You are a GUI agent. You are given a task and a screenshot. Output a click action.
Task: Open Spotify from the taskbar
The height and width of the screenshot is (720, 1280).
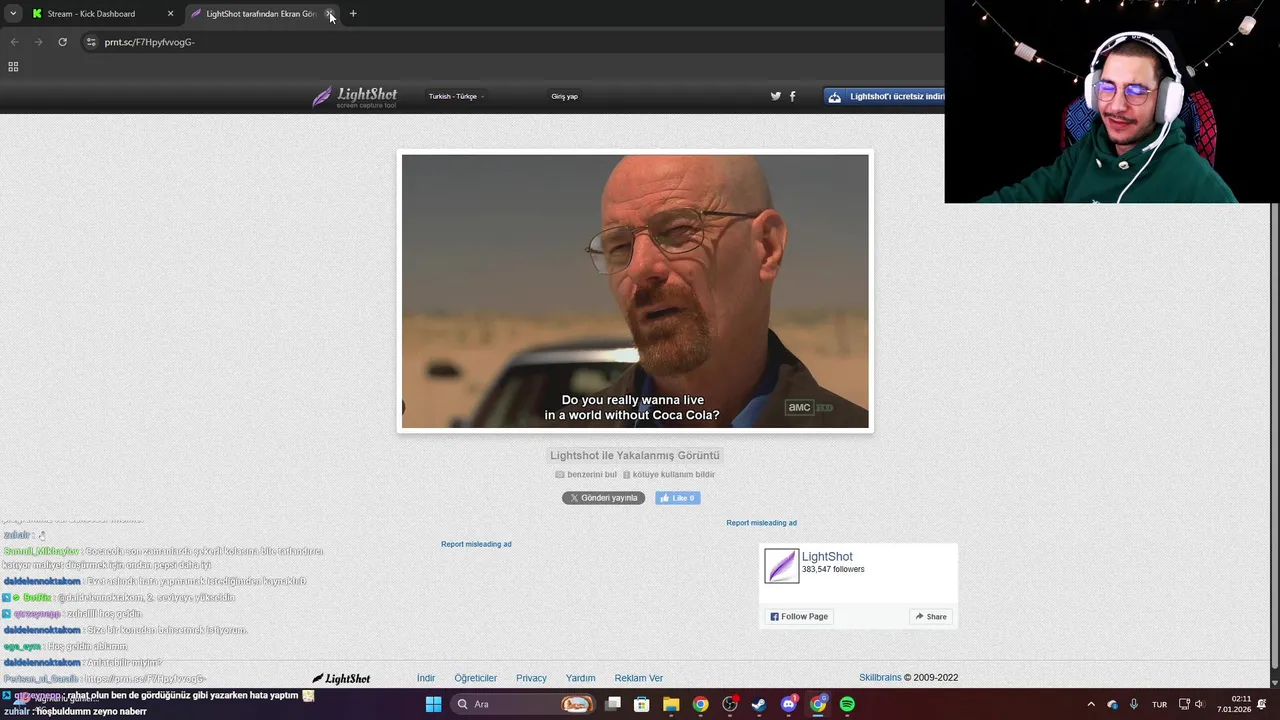pyautogui.click(x=847, y=704)
